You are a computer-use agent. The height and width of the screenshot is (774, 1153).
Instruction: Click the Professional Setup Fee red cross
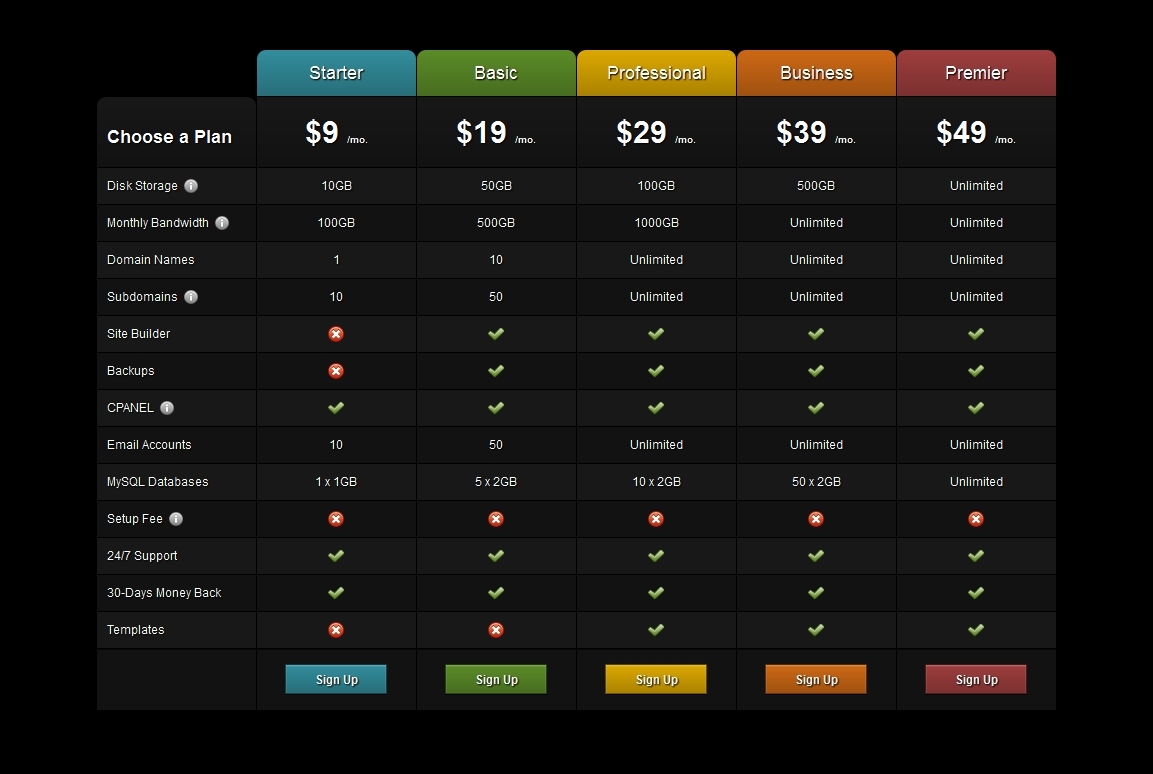coord(656,519)
